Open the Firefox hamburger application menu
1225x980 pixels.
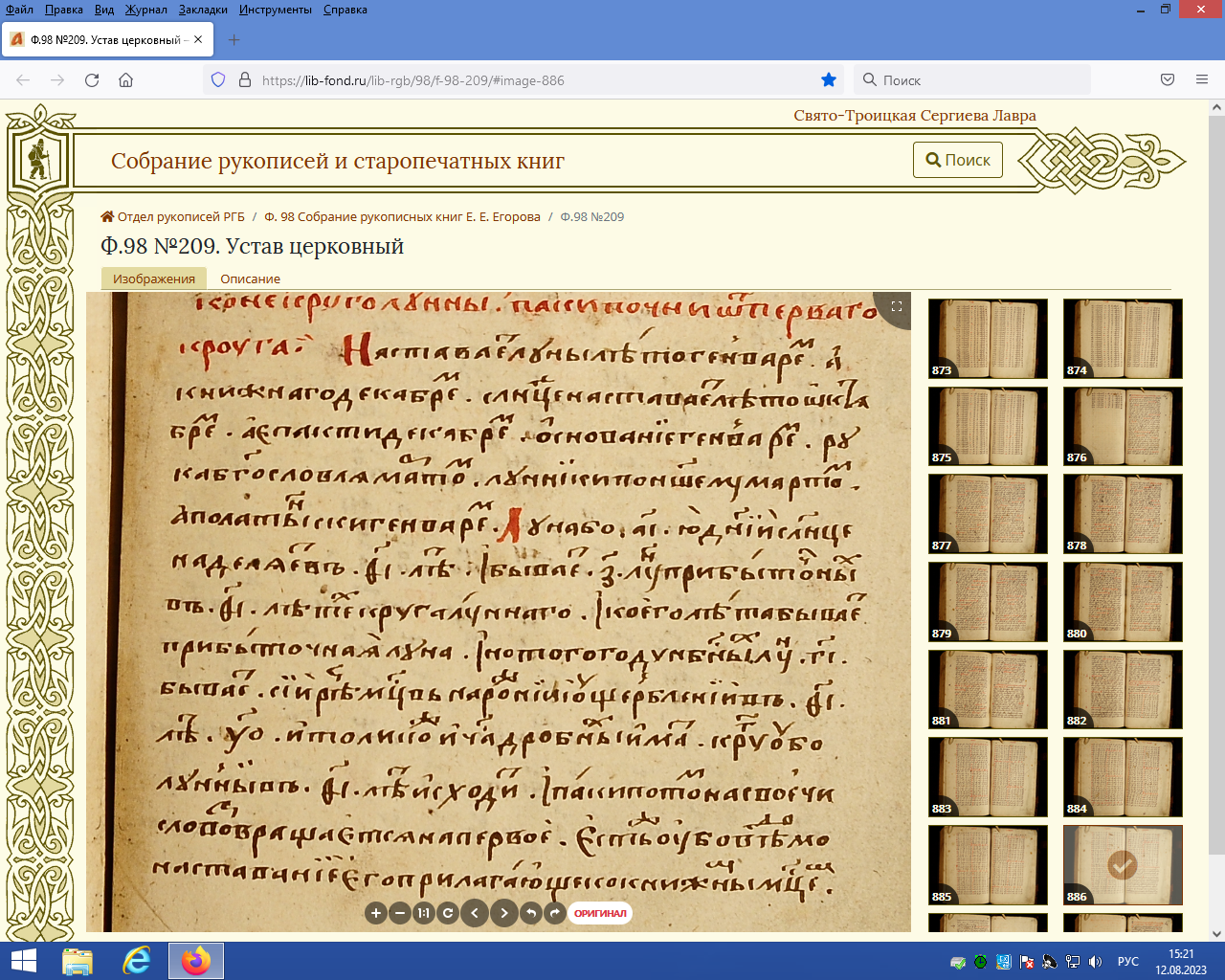(1202, 80)
